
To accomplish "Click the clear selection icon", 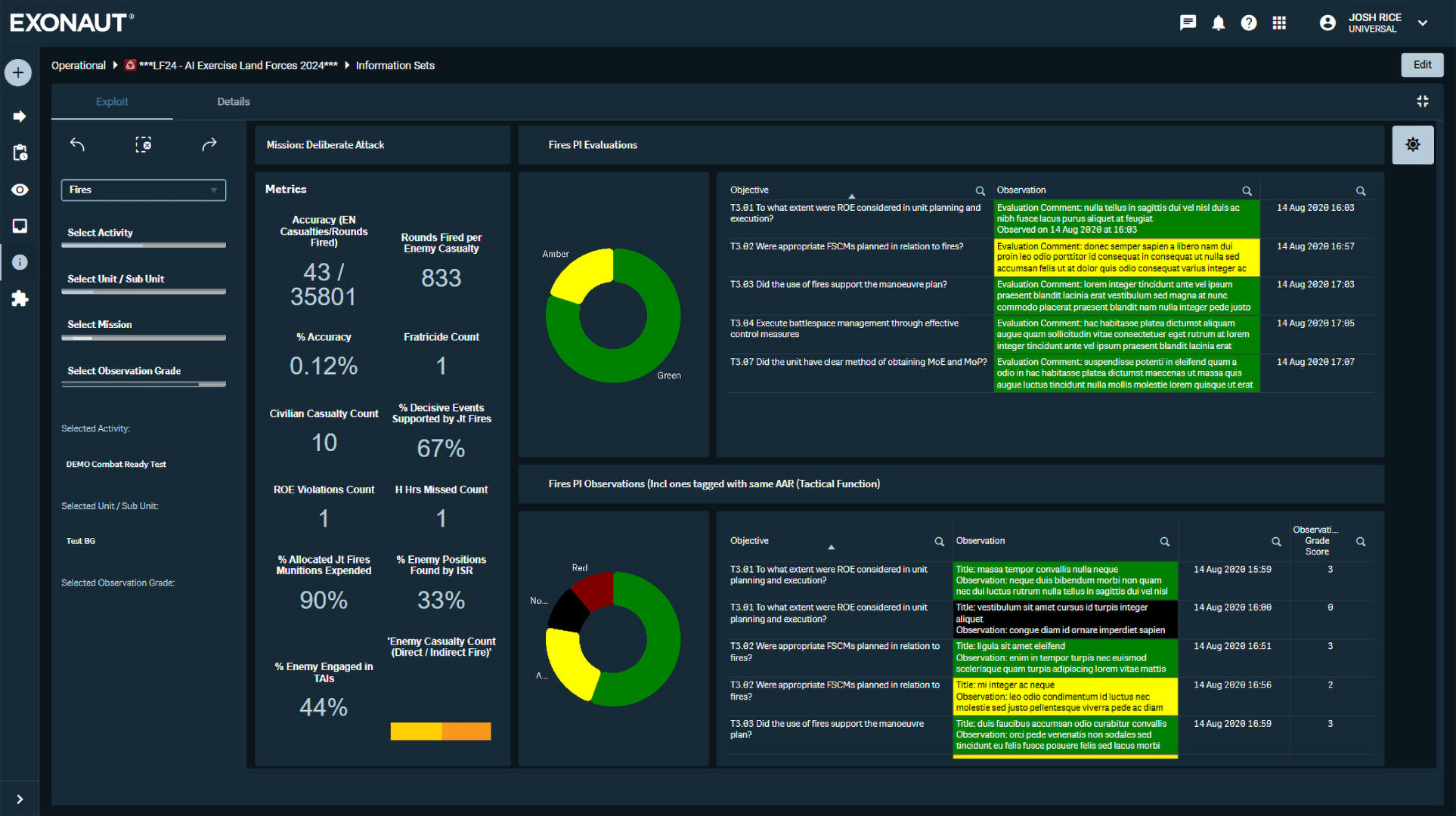I will click(x=143, y=144).
